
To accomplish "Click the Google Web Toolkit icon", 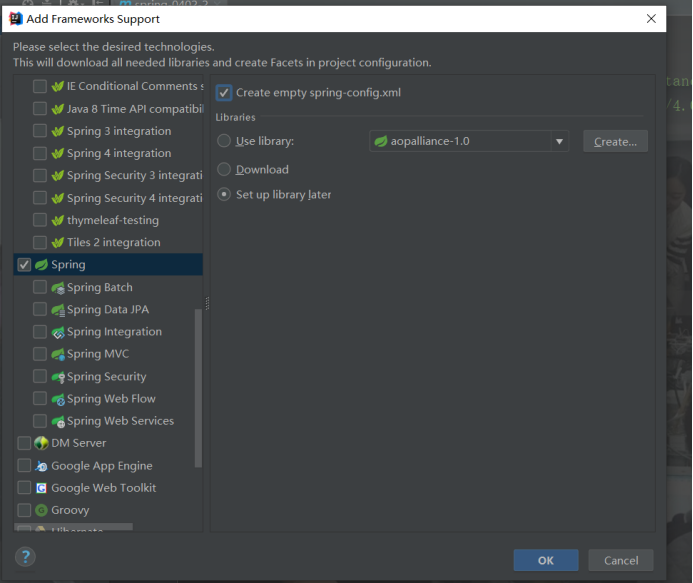I will 41,488.
